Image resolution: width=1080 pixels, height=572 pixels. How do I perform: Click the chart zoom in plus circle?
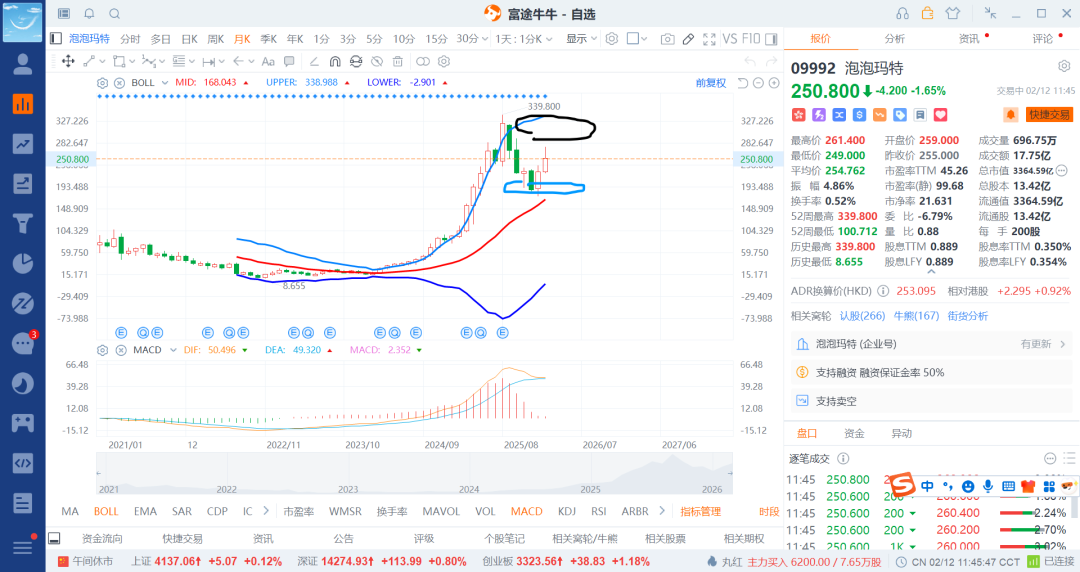click(774, 83)
